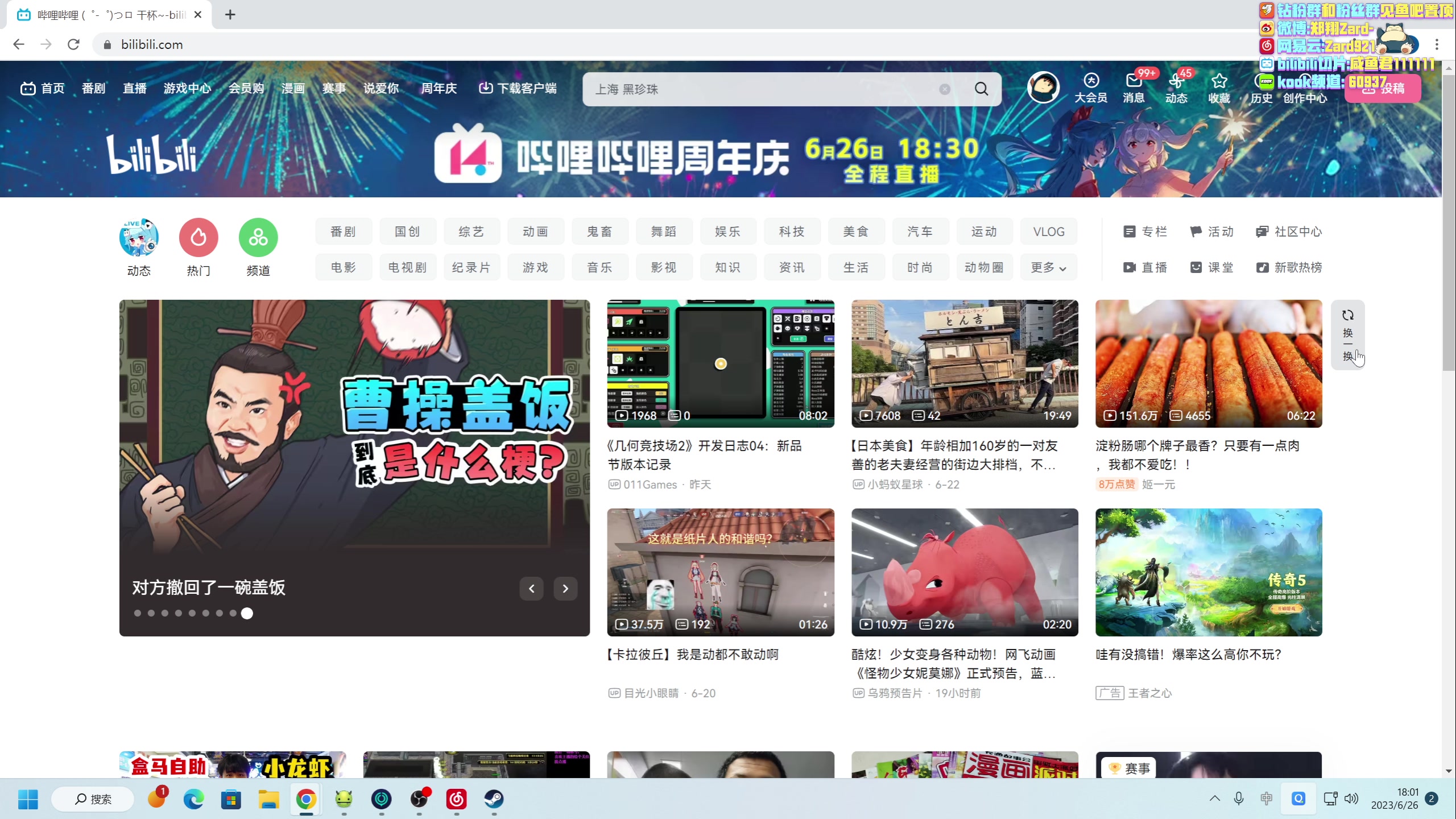Click the carousel next arrow
Image resolution: width=1456 pixels, height=819 pixels.
(x=565, y=589)
